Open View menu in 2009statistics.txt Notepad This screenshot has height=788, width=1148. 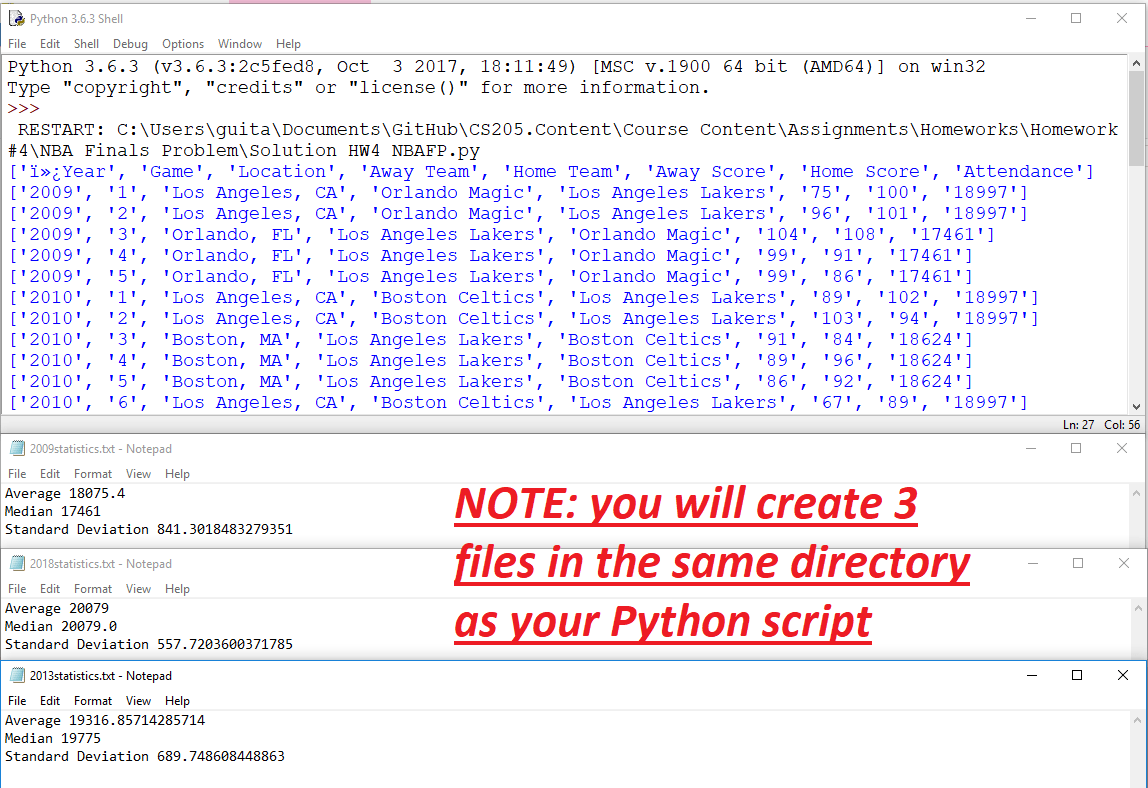(x=138, y=474)
